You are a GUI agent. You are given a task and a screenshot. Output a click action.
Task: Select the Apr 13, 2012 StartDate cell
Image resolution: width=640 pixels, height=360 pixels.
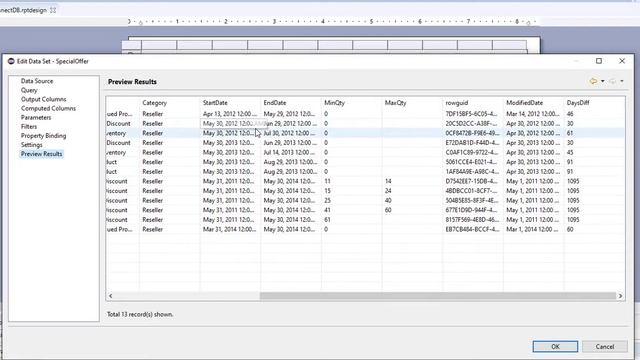click(x=230, y=114)
